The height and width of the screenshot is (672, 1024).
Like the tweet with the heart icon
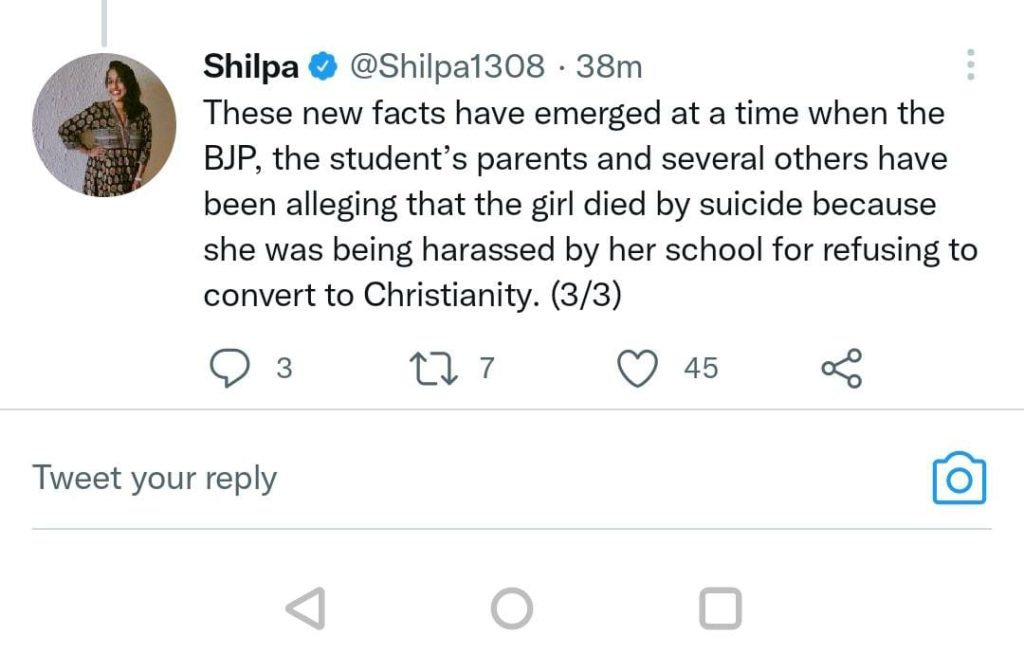click(x=637, y=369)
